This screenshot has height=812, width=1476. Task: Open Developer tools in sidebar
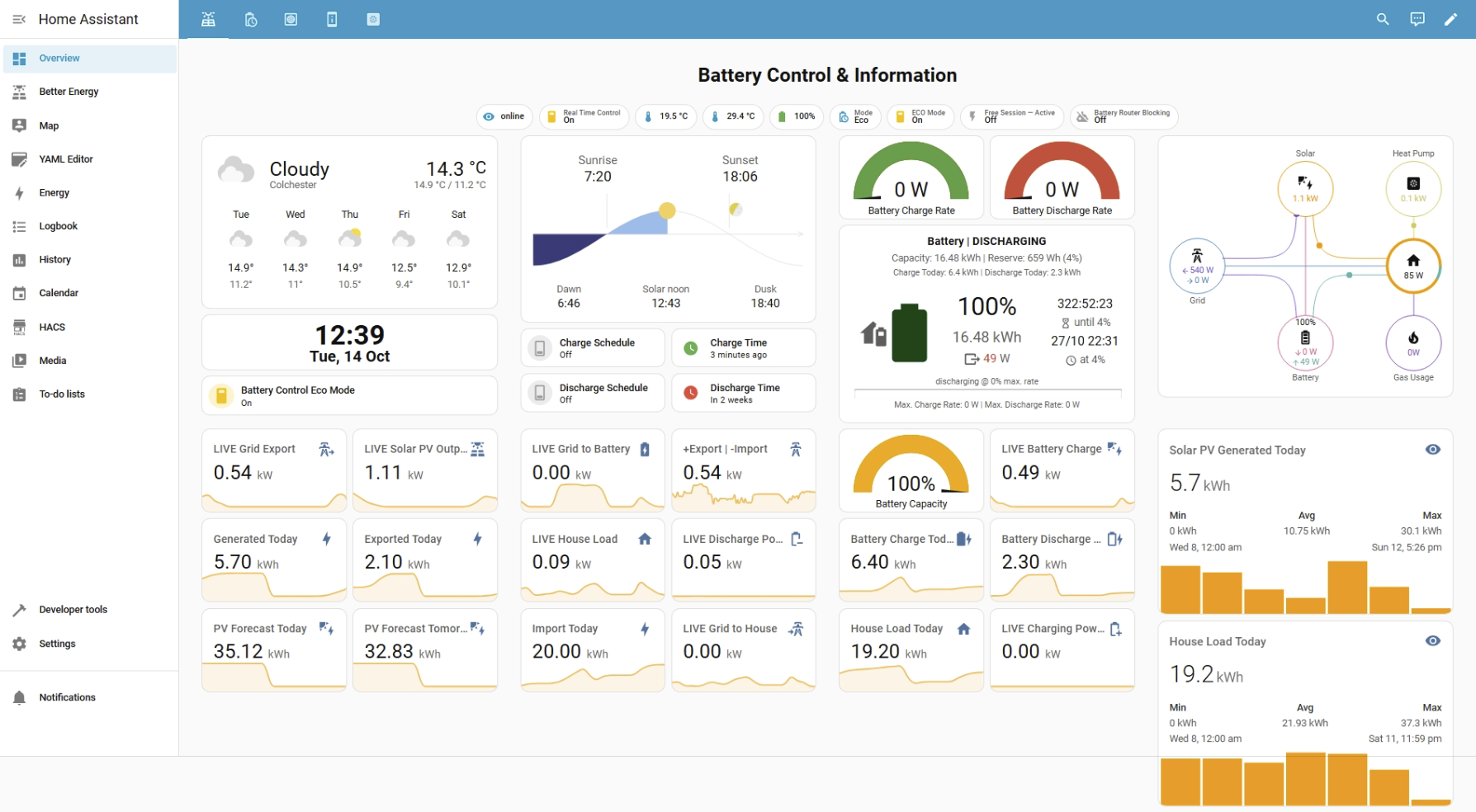coord(73,610)
